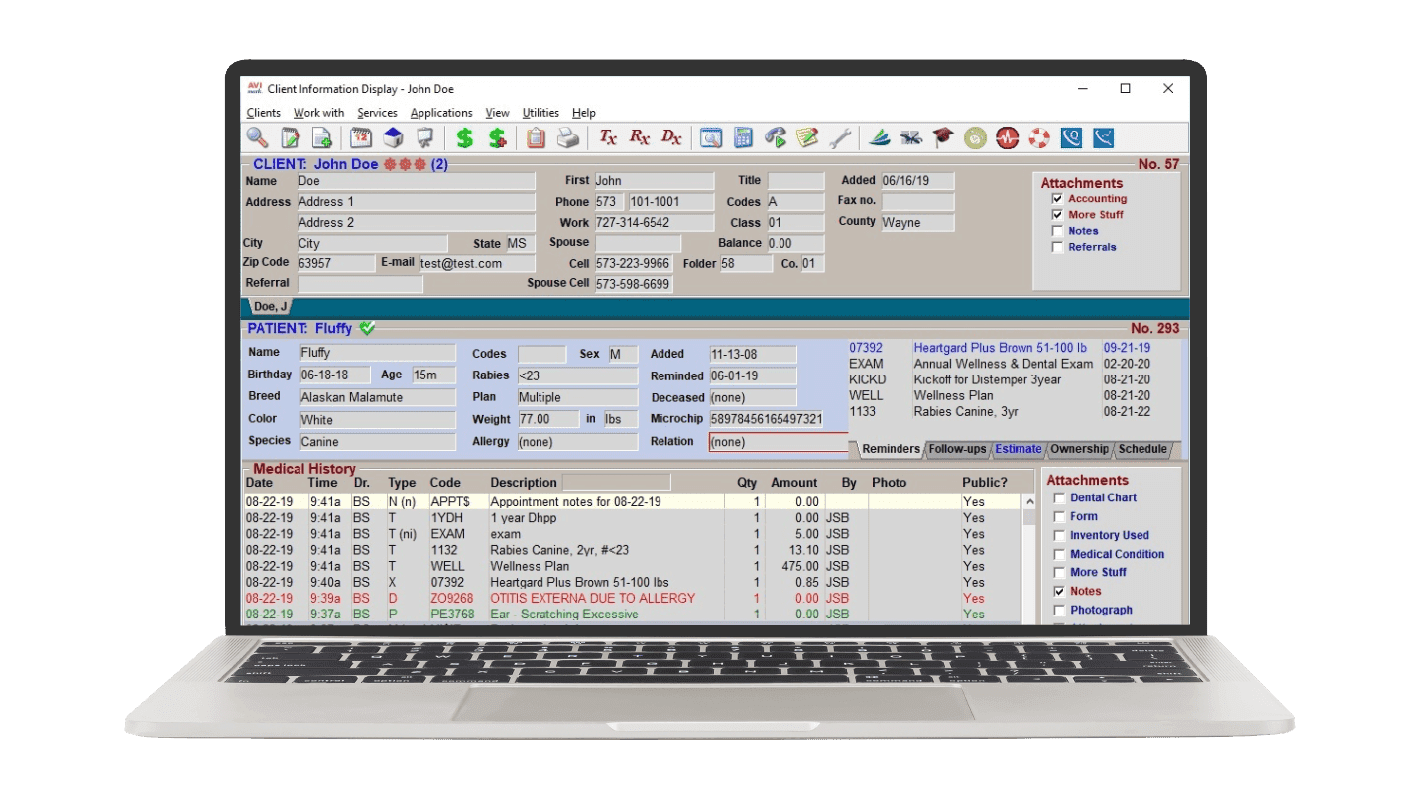
Task: Switch to the Estimate tab
Action: (x=1018, y=449)
